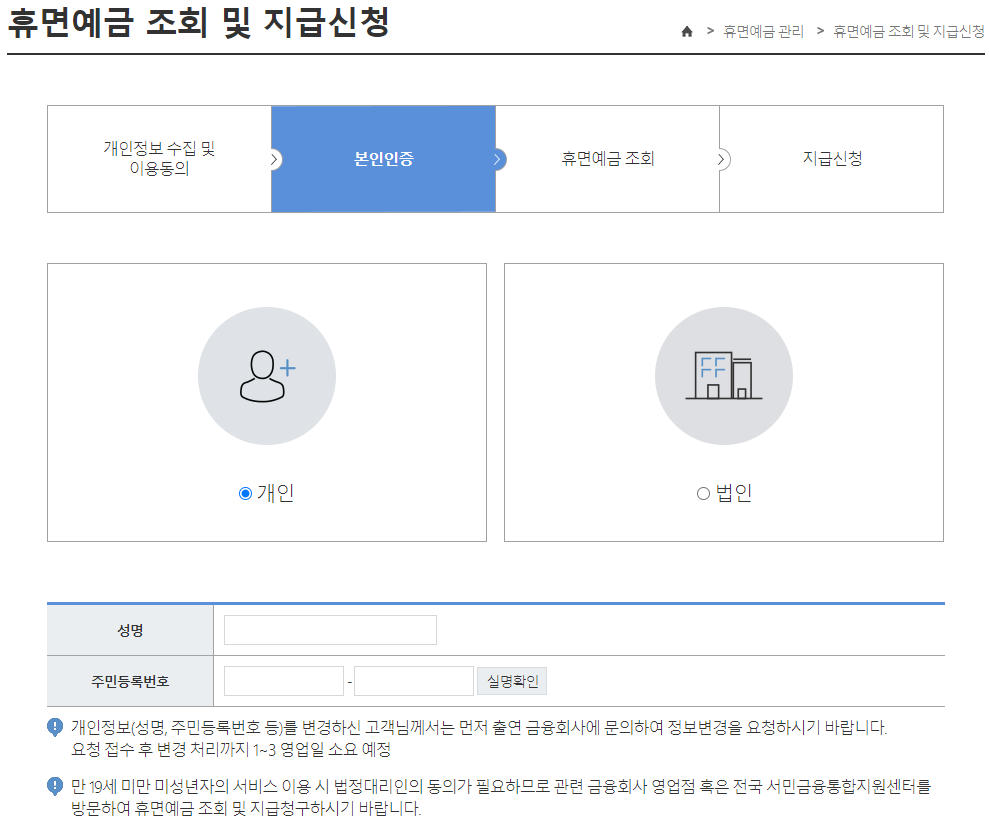
Task: Click the 실명확인 button
Action: [511, 680]
